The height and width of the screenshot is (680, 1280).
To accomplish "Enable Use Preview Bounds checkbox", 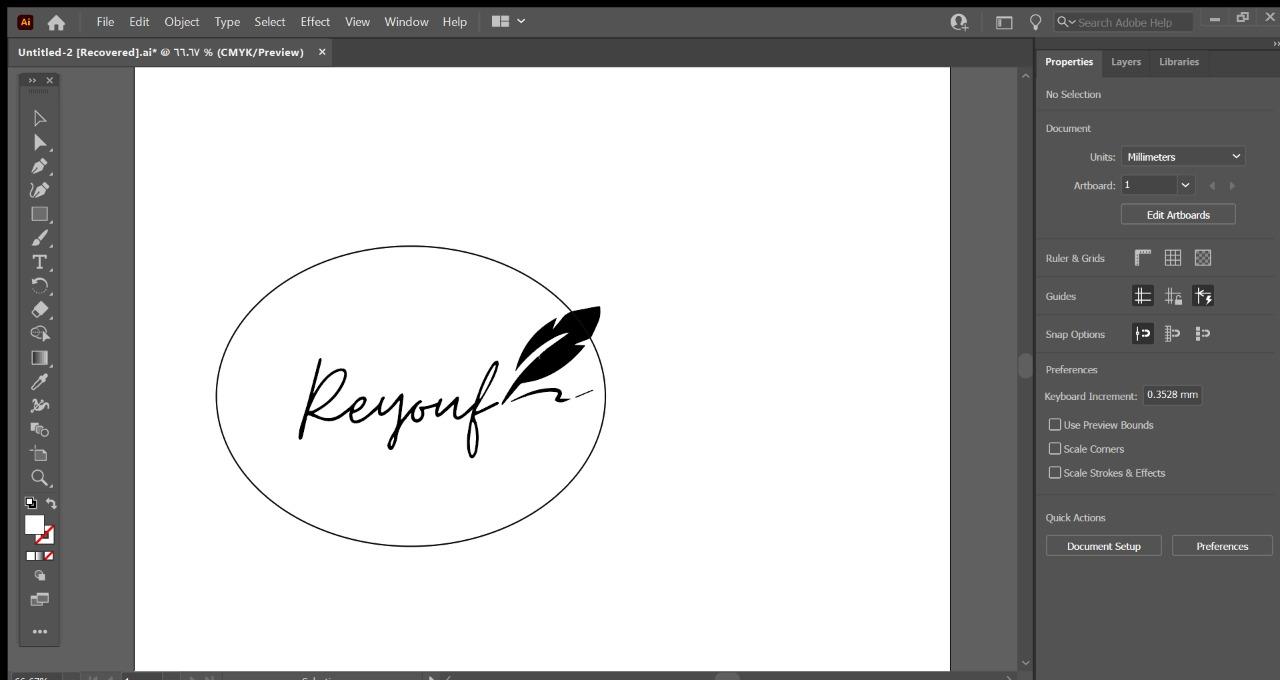I will coord(1054,425).
